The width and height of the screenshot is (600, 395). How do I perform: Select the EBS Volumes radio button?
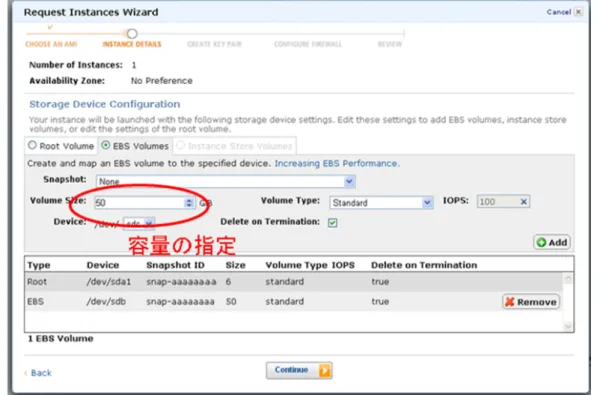tap(106, 145)
